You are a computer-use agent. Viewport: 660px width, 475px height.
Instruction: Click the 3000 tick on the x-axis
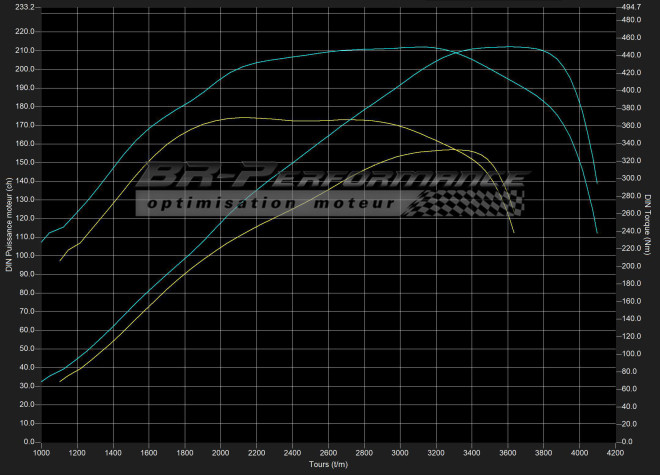coord(400,453)
